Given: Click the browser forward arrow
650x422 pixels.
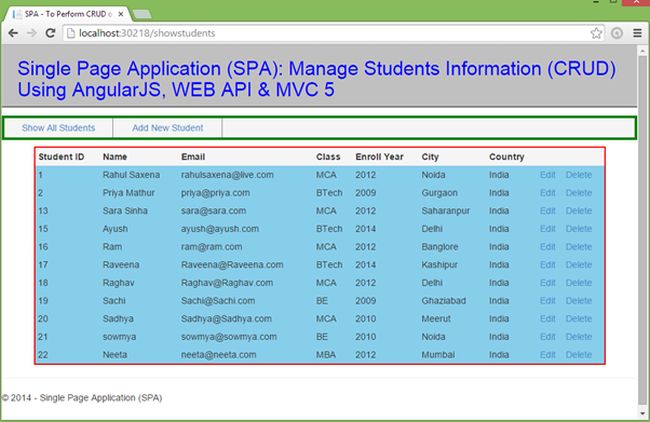Looking at the screenshot, I should tap(32, 33).
